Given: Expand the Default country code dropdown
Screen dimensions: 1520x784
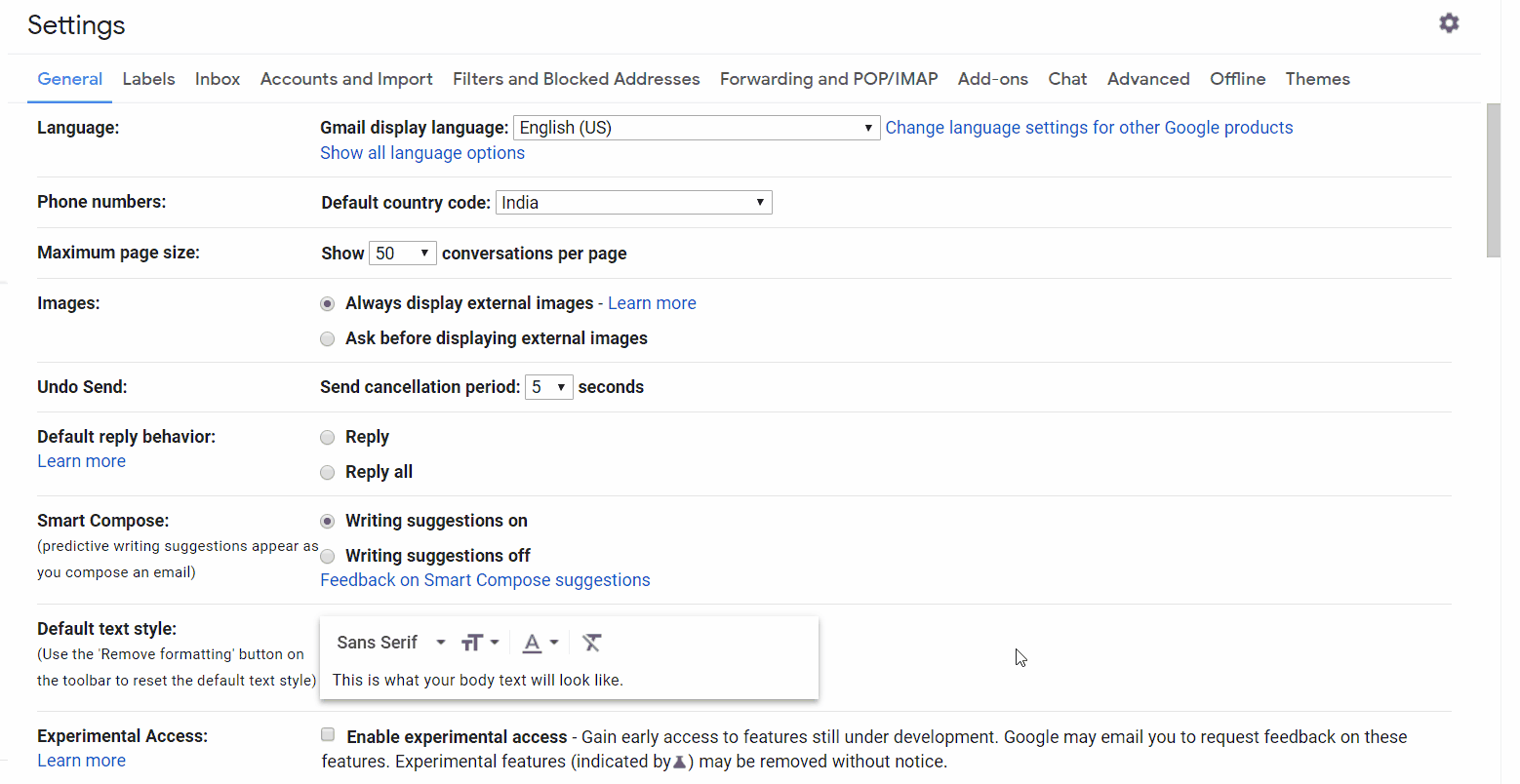Looking at the screenshot, I should click(x=633, y=203).
